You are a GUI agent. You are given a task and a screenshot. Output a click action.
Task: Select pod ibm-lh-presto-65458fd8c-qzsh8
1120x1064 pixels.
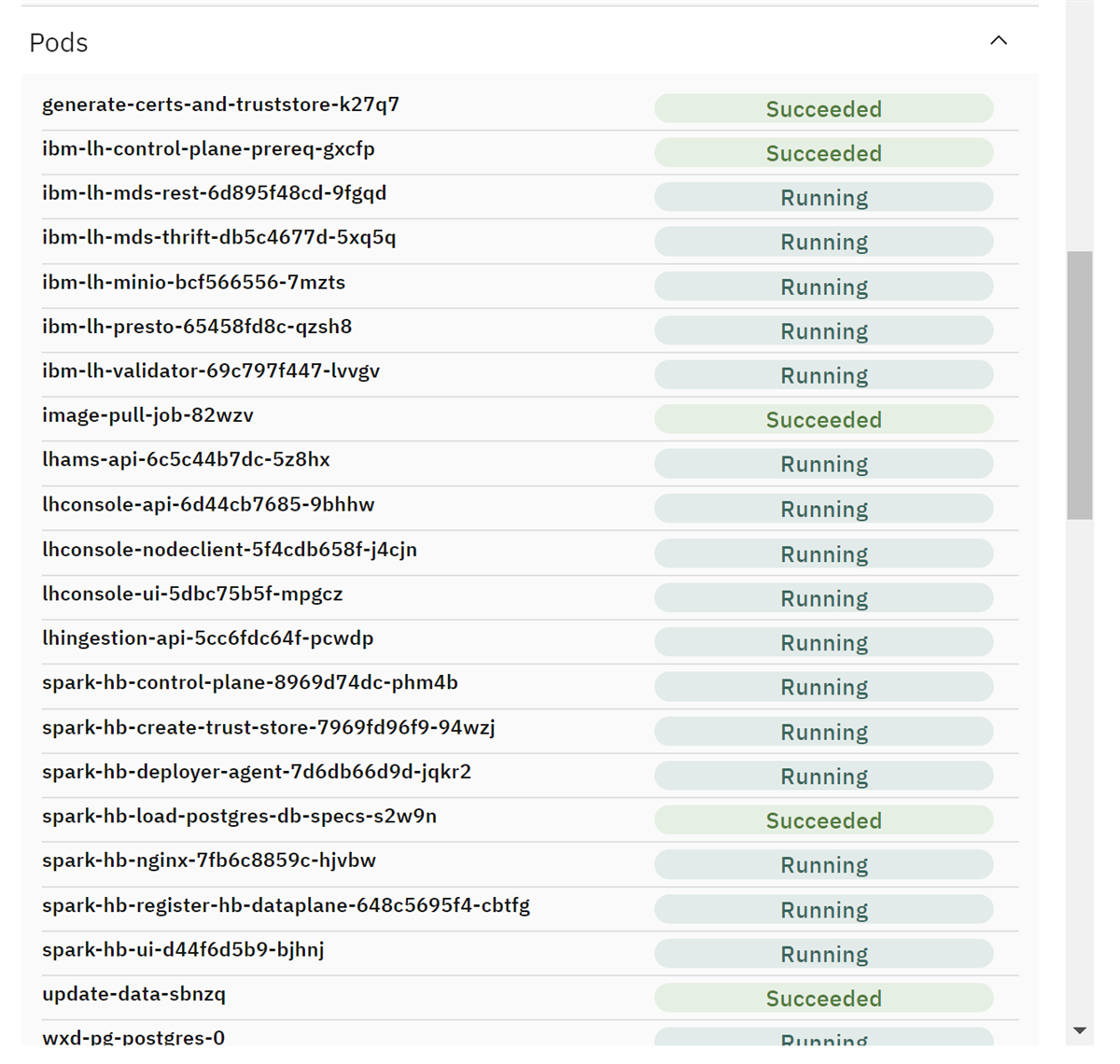pyautogui.click(x=197, y=327)
